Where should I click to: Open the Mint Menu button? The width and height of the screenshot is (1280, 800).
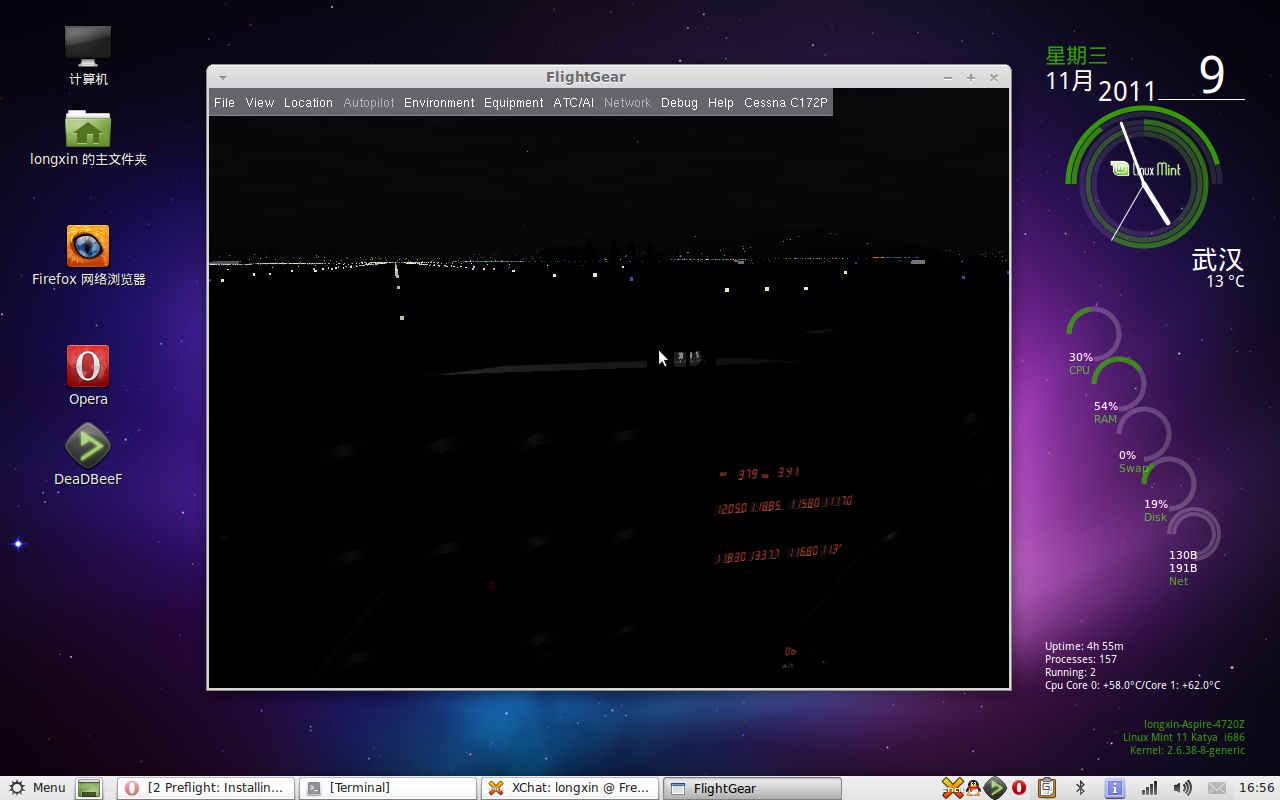(37, 788)
